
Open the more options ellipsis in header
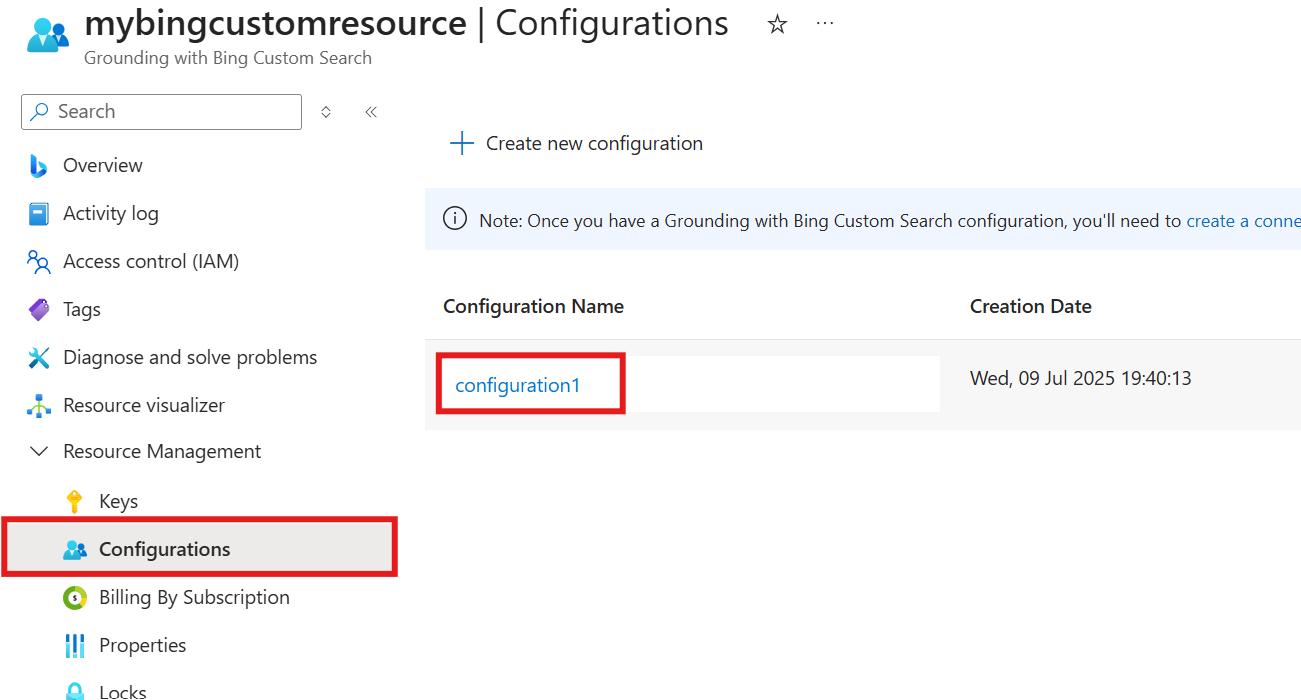pos(825,24)
